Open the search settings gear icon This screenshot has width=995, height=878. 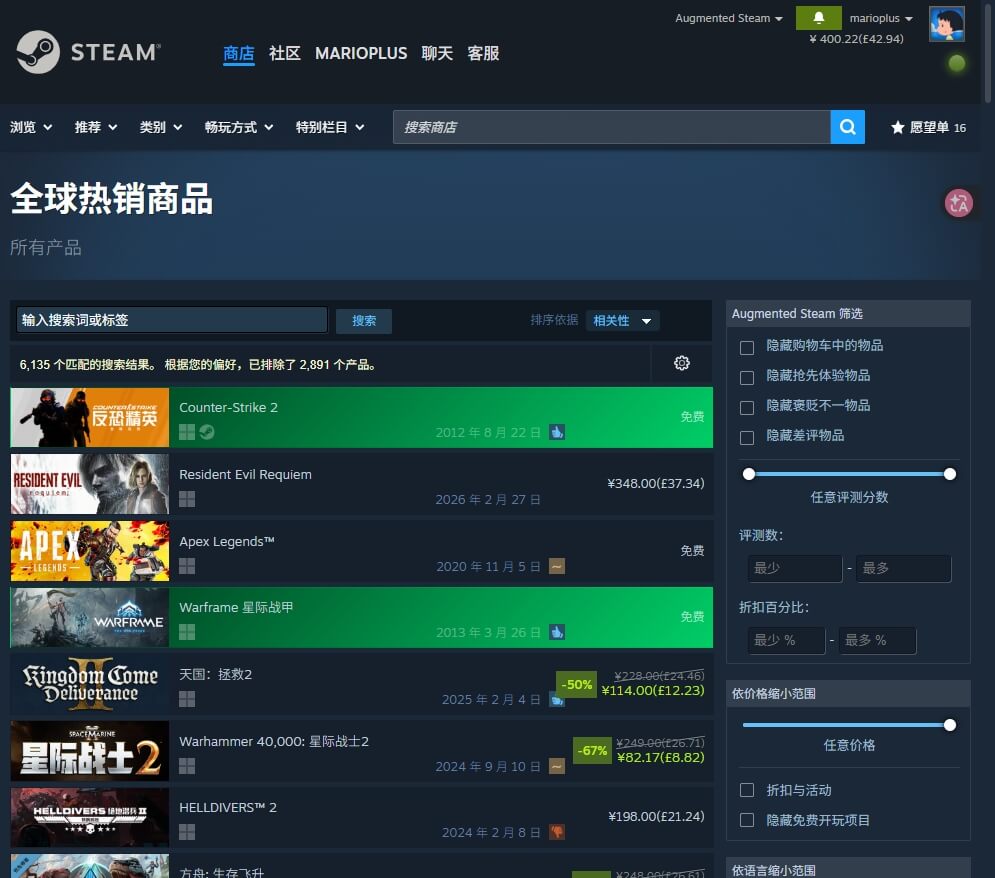coord(682,363)
